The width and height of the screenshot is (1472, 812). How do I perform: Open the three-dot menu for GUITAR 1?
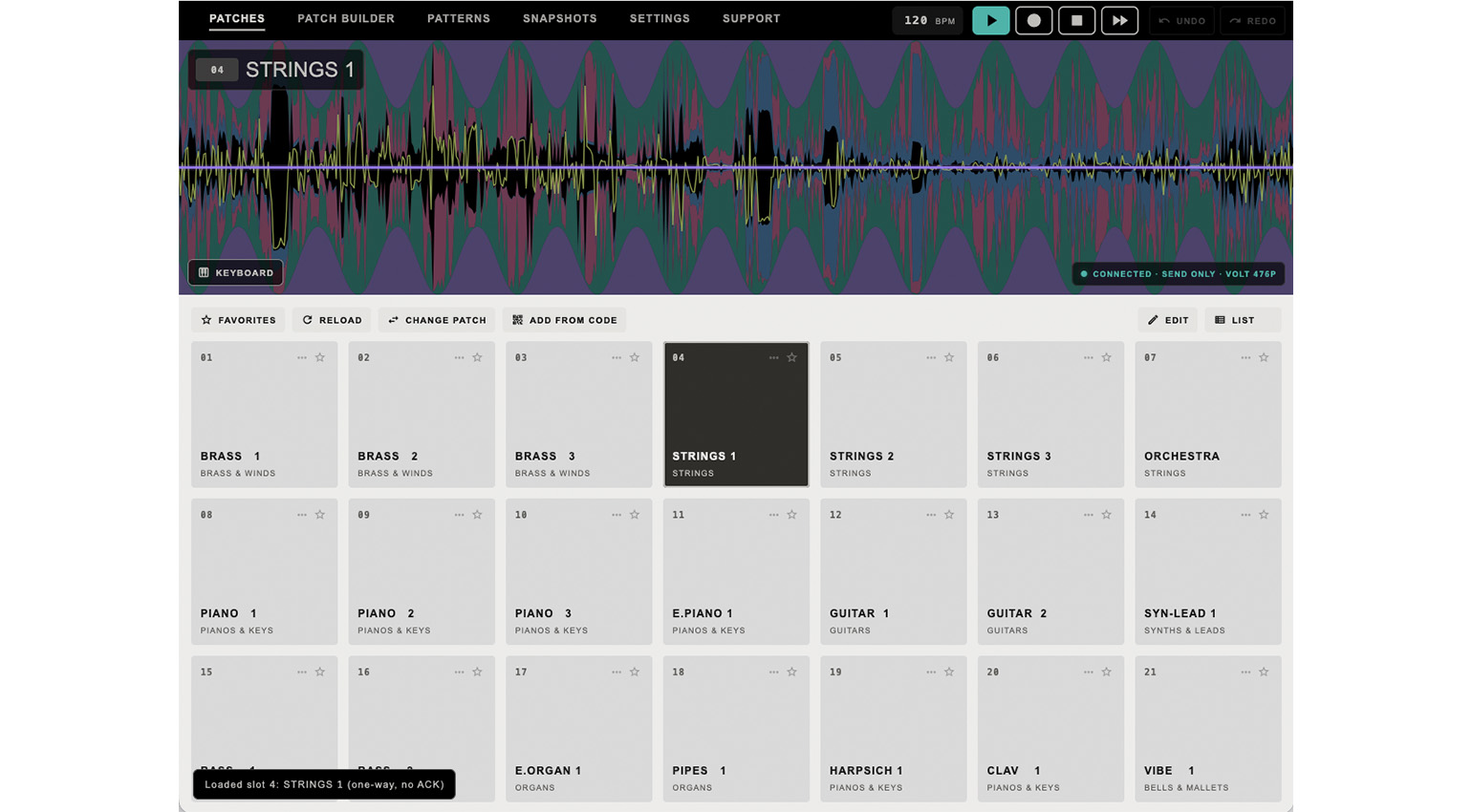(931, 515)
